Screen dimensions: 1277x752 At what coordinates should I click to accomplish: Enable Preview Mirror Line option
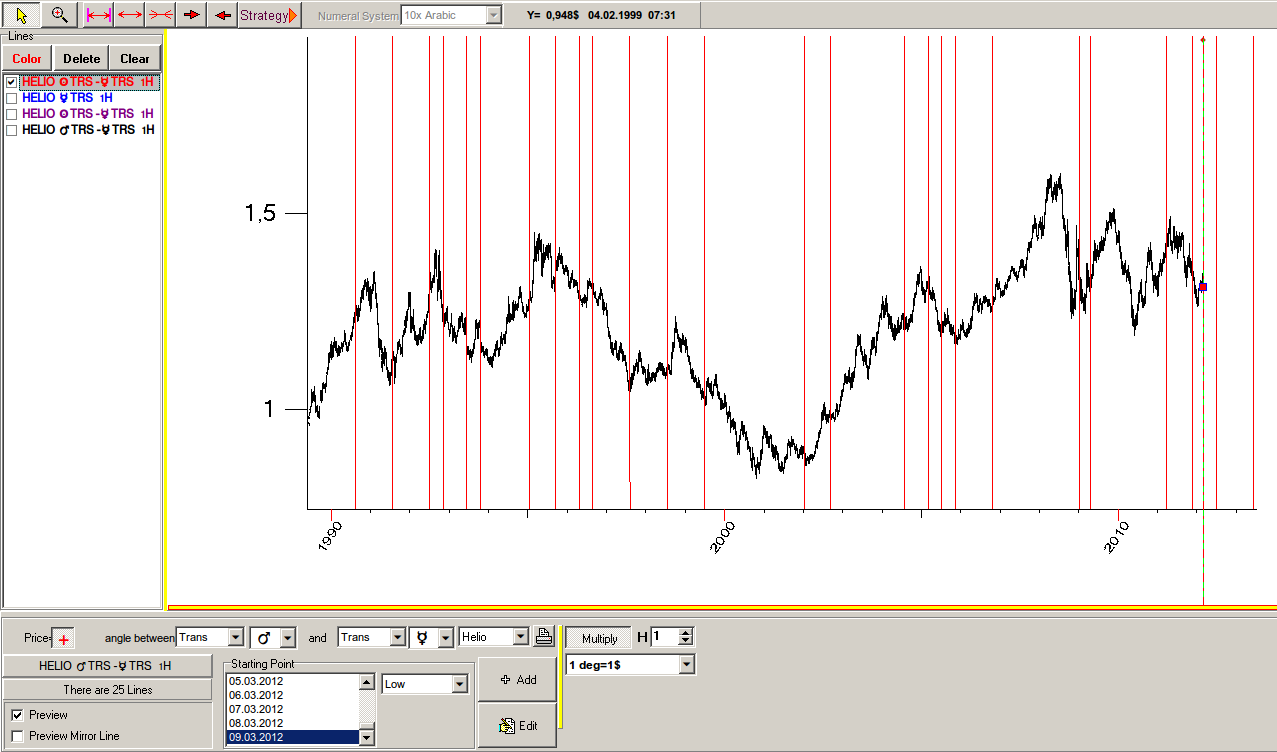tap(18, 736)
